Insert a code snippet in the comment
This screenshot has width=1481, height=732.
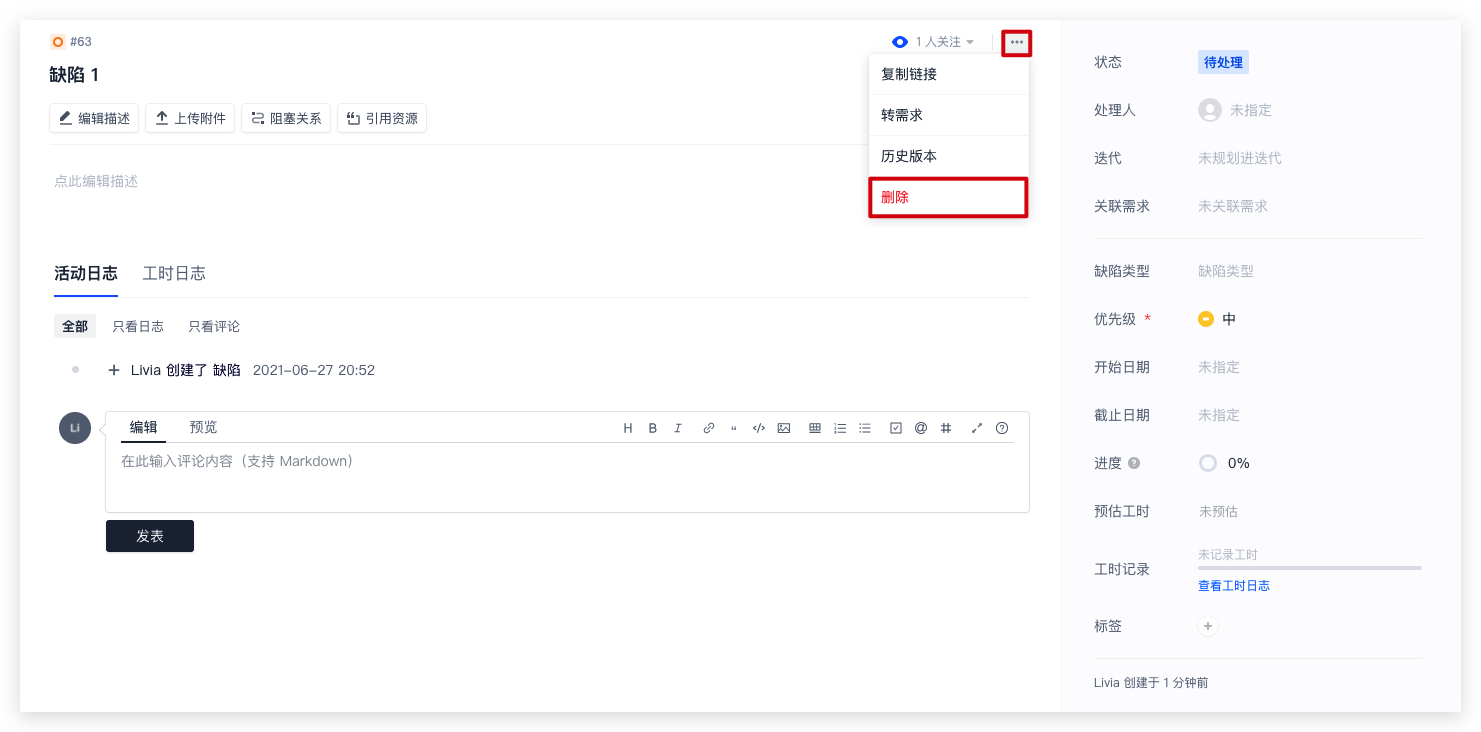pos(759,428)
